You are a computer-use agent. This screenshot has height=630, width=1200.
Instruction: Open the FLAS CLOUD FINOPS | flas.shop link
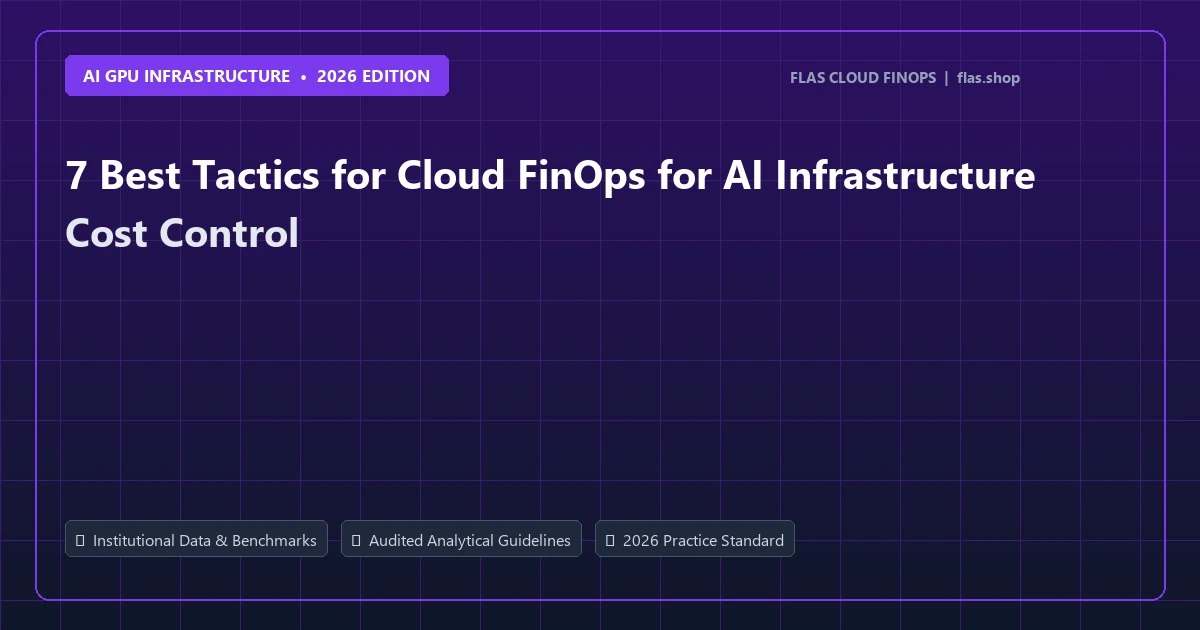click(x=905, y=78)
